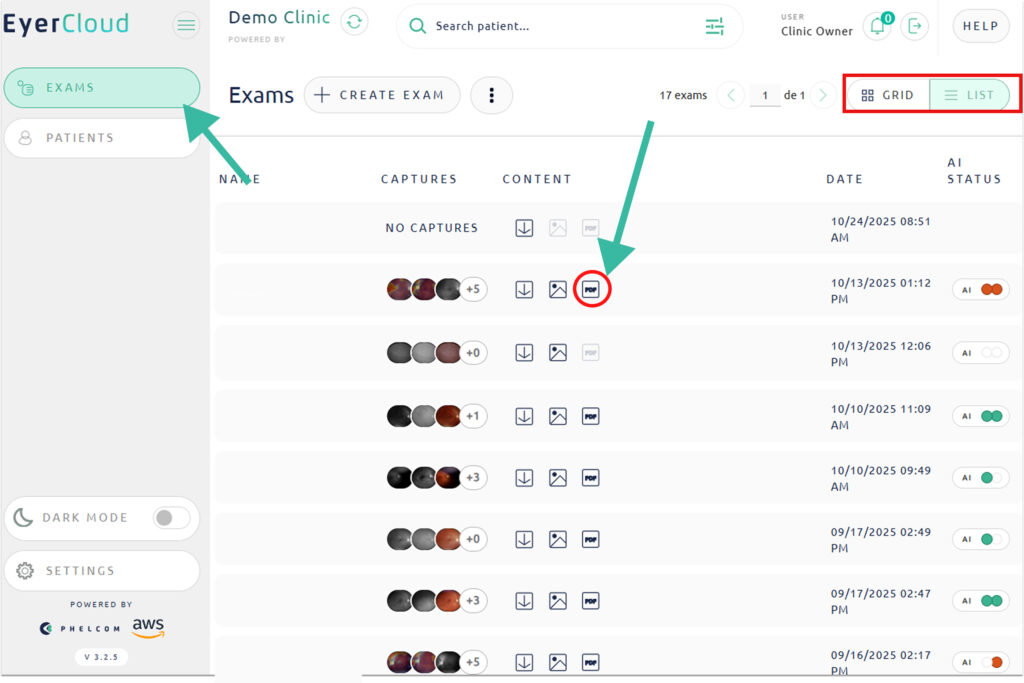This screenshot has height=683, width=1024.
Task: Click the Create Exam button
Action: 382,95
